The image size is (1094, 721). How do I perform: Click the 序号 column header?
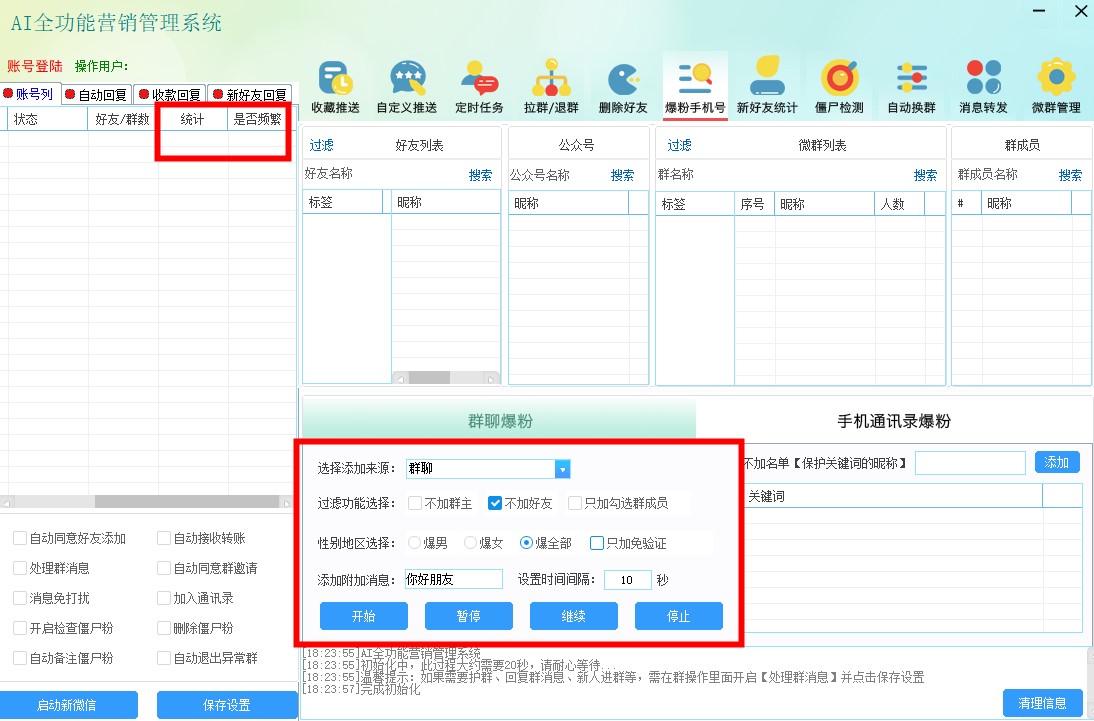tap(754, 204)
